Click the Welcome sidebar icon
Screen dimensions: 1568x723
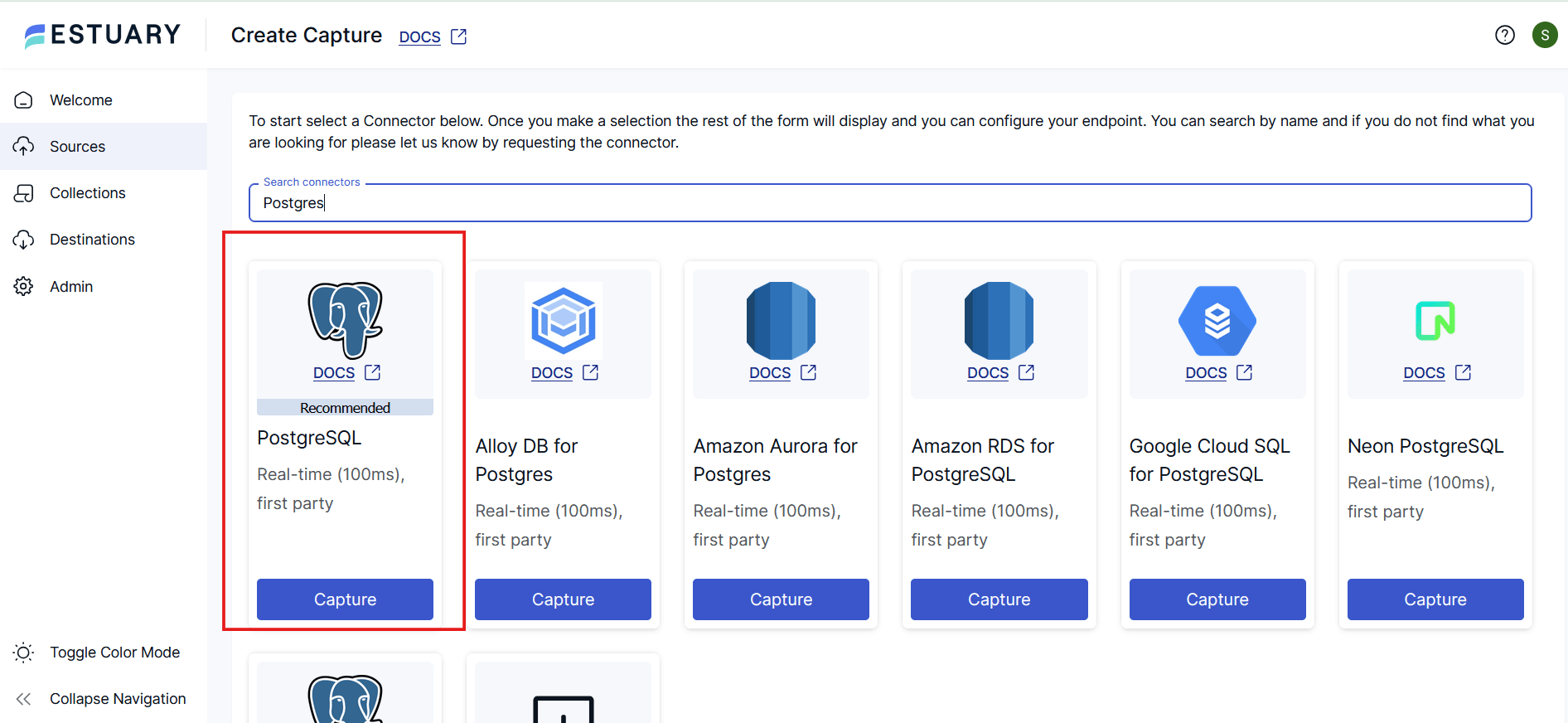click(24, 100)
